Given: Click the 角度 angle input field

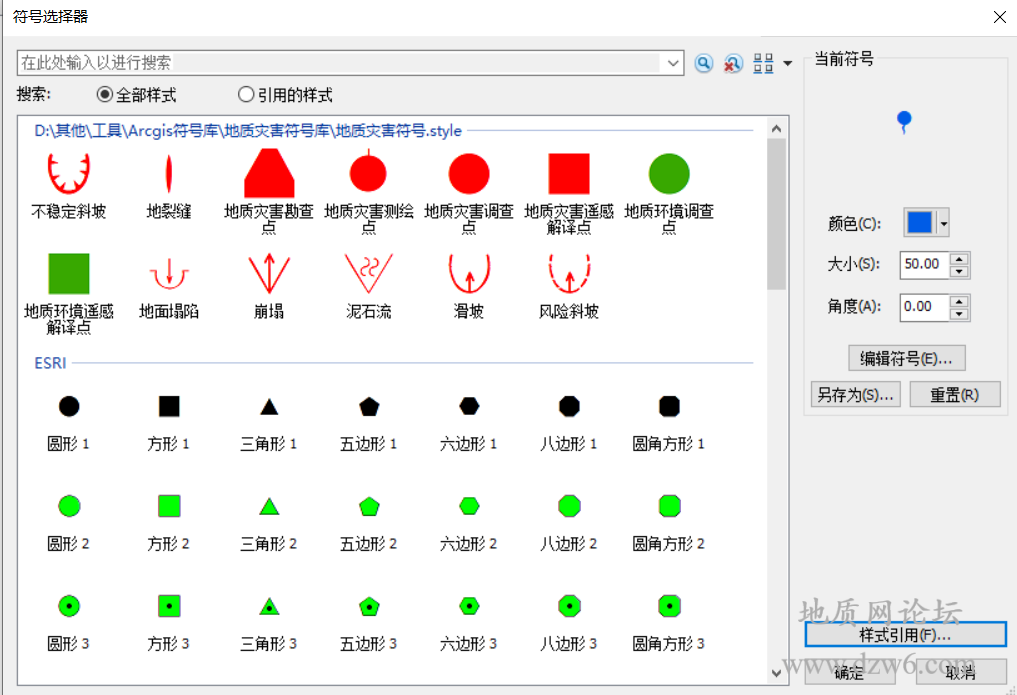Looking at the screenshot, I should click(923, 306).
